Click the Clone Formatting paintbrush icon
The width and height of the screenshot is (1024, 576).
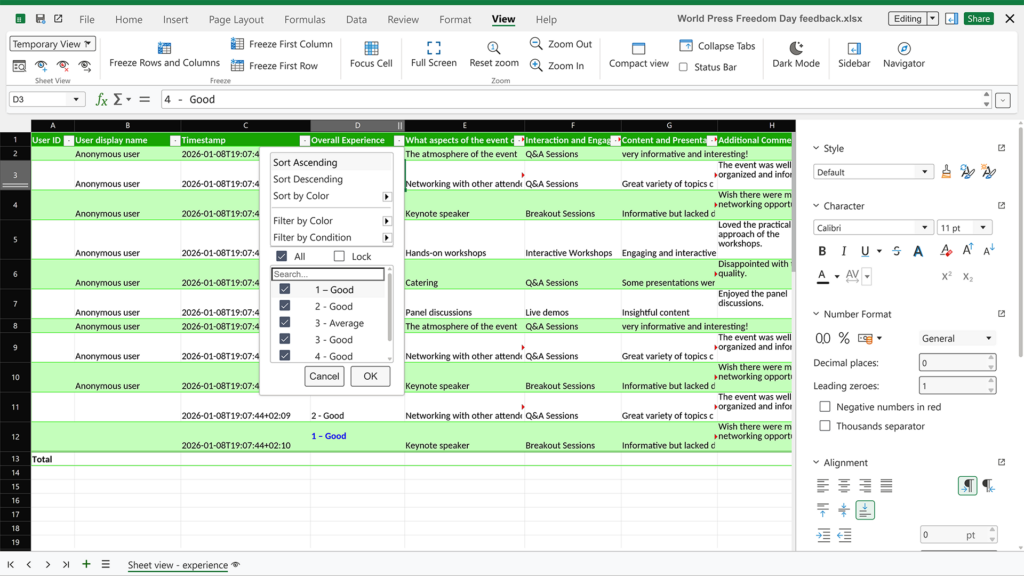(x=946, y=172)
